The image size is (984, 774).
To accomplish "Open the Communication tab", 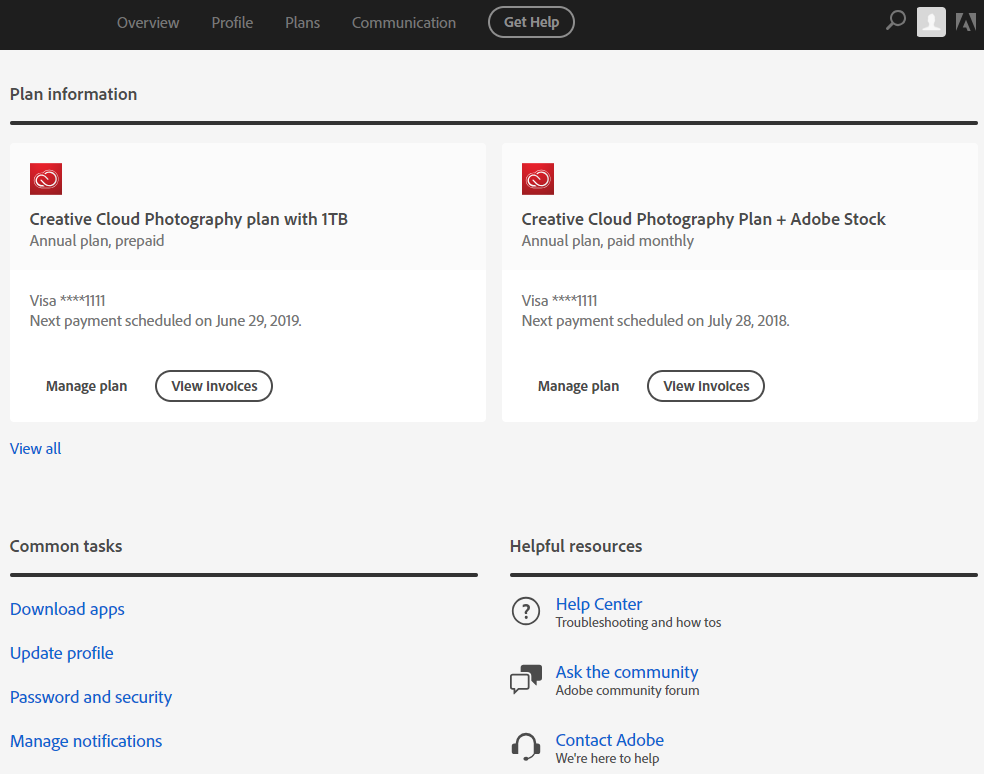I will (404, 23).
